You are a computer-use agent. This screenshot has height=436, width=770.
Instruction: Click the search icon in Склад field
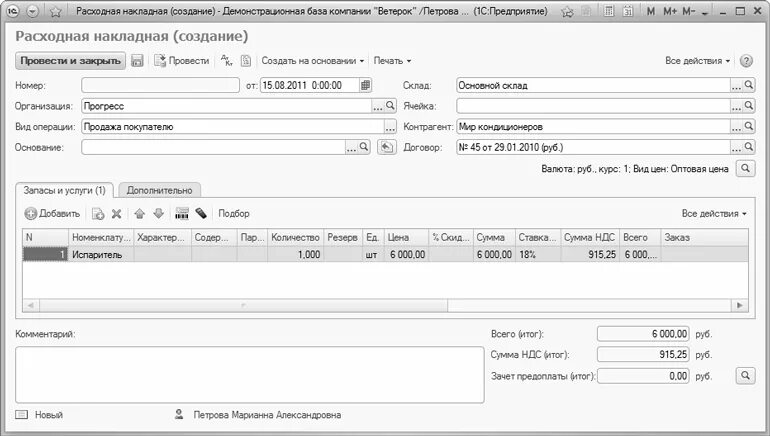tap(748, 85)
